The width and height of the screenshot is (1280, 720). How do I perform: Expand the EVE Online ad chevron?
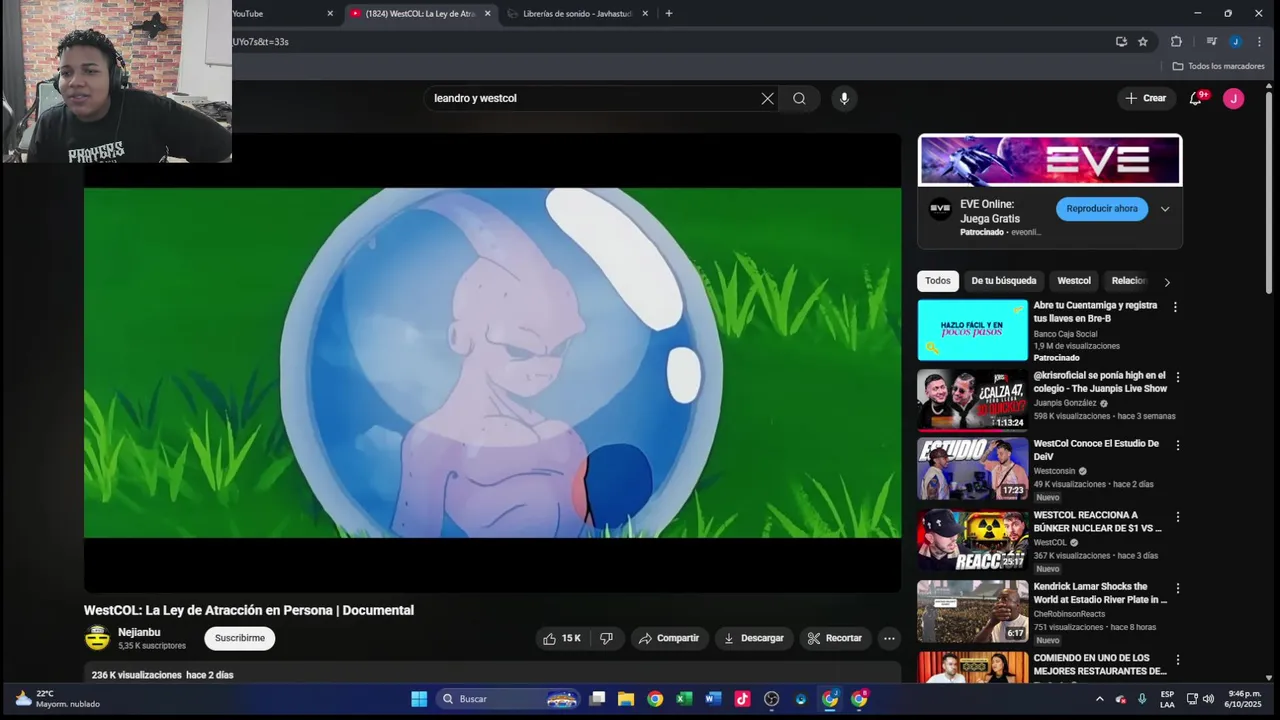1165,209
